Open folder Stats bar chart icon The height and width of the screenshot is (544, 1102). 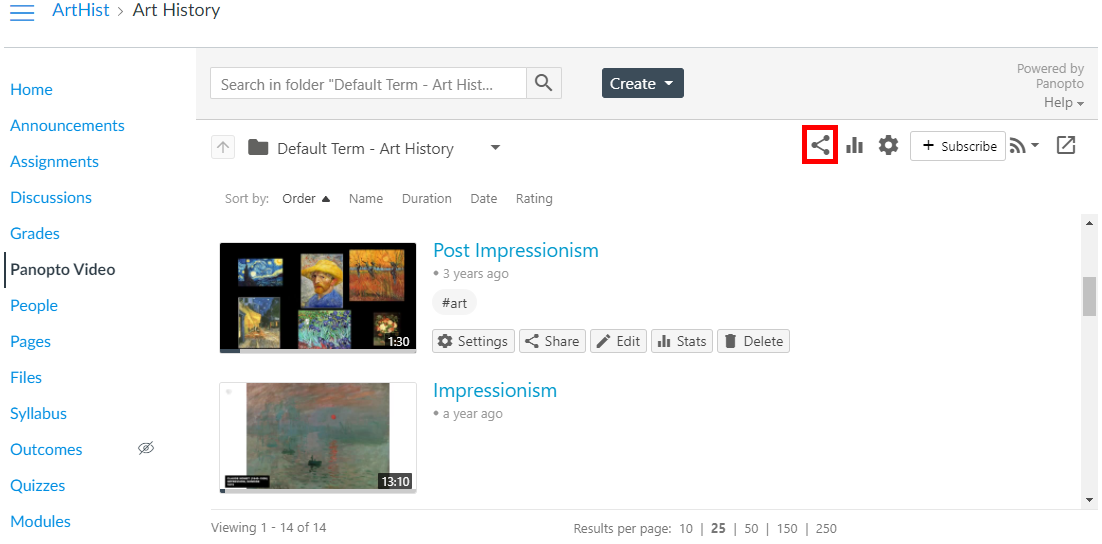pyautogui.click(x=855, y=145)
